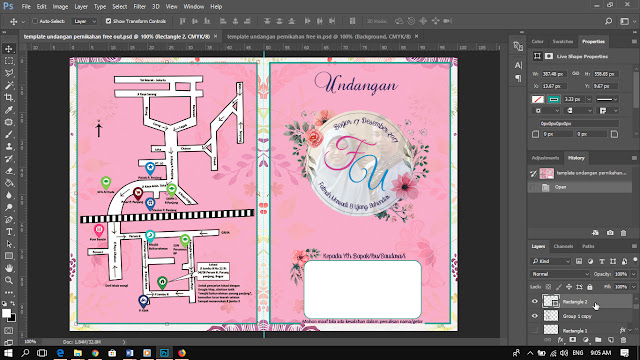Screen dimensions: 640x360
Task: Select the Lasso tool
Action: (x=9, y=73)
